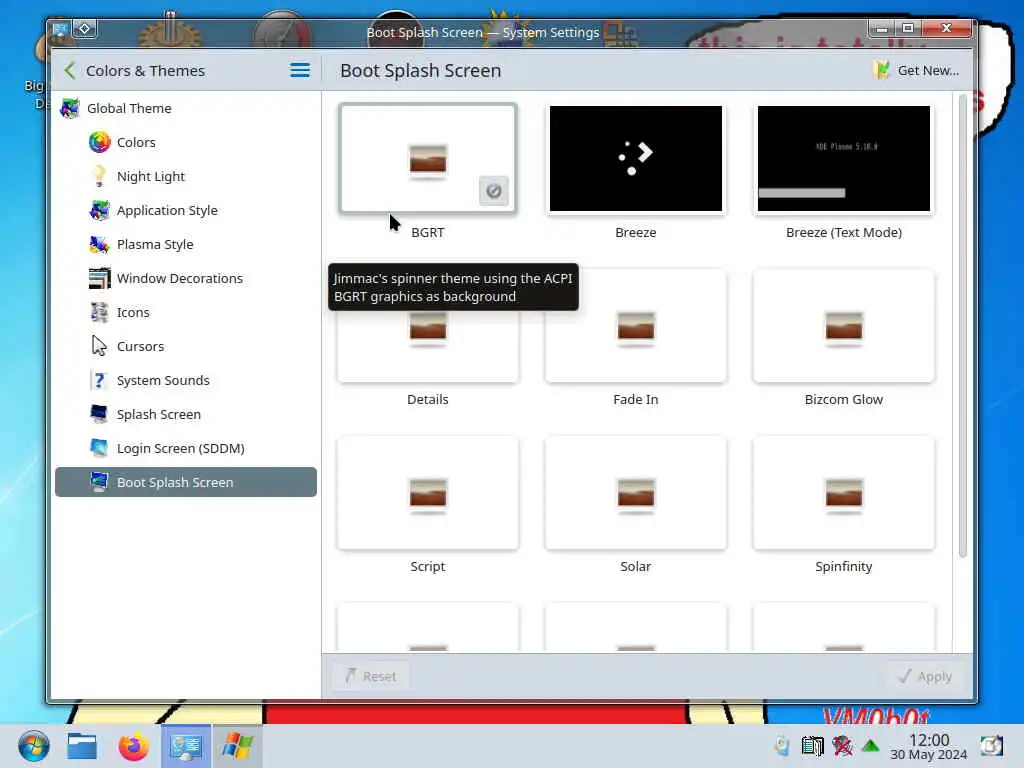
Task: Open the hamburger menu in the sidebar header
Action: pyautogui.click(x=300, y=71)
